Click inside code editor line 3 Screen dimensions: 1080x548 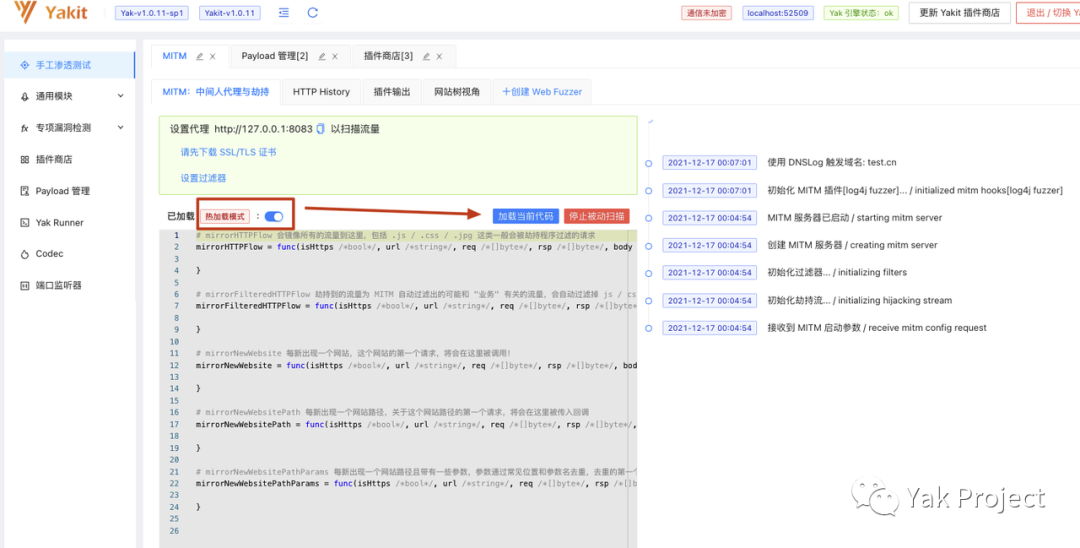413,259
